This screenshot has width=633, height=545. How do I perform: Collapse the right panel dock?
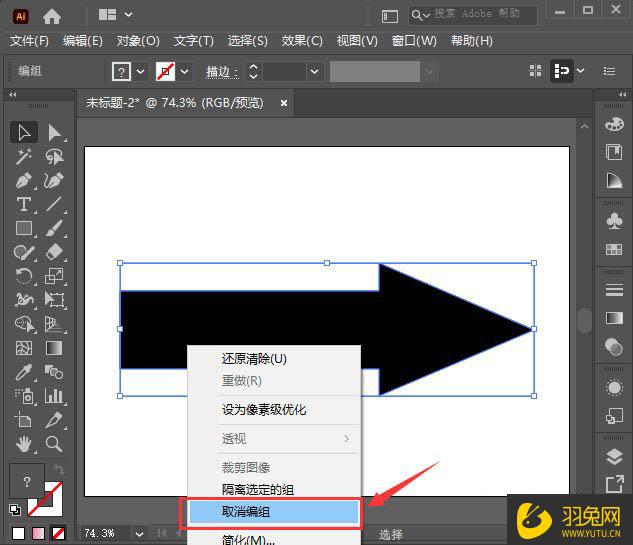point(623,94)
